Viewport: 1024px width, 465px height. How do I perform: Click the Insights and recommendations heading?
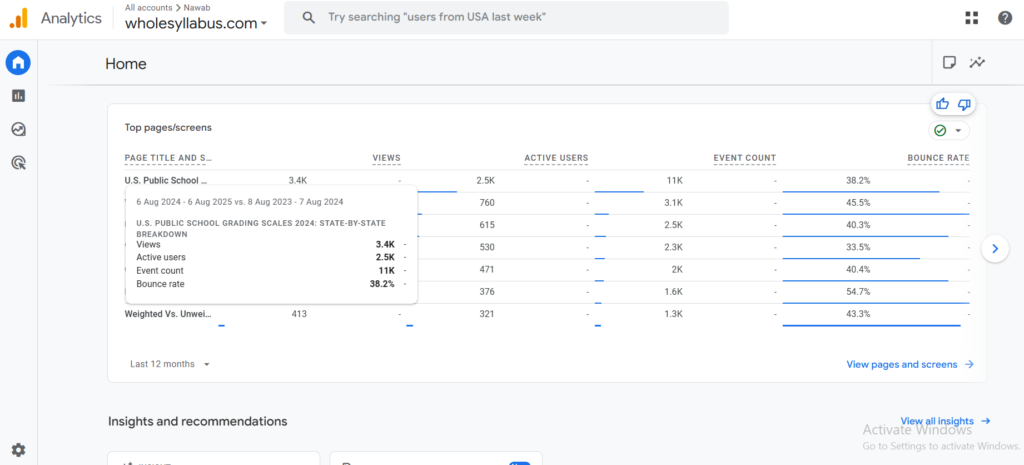(197, 421)
